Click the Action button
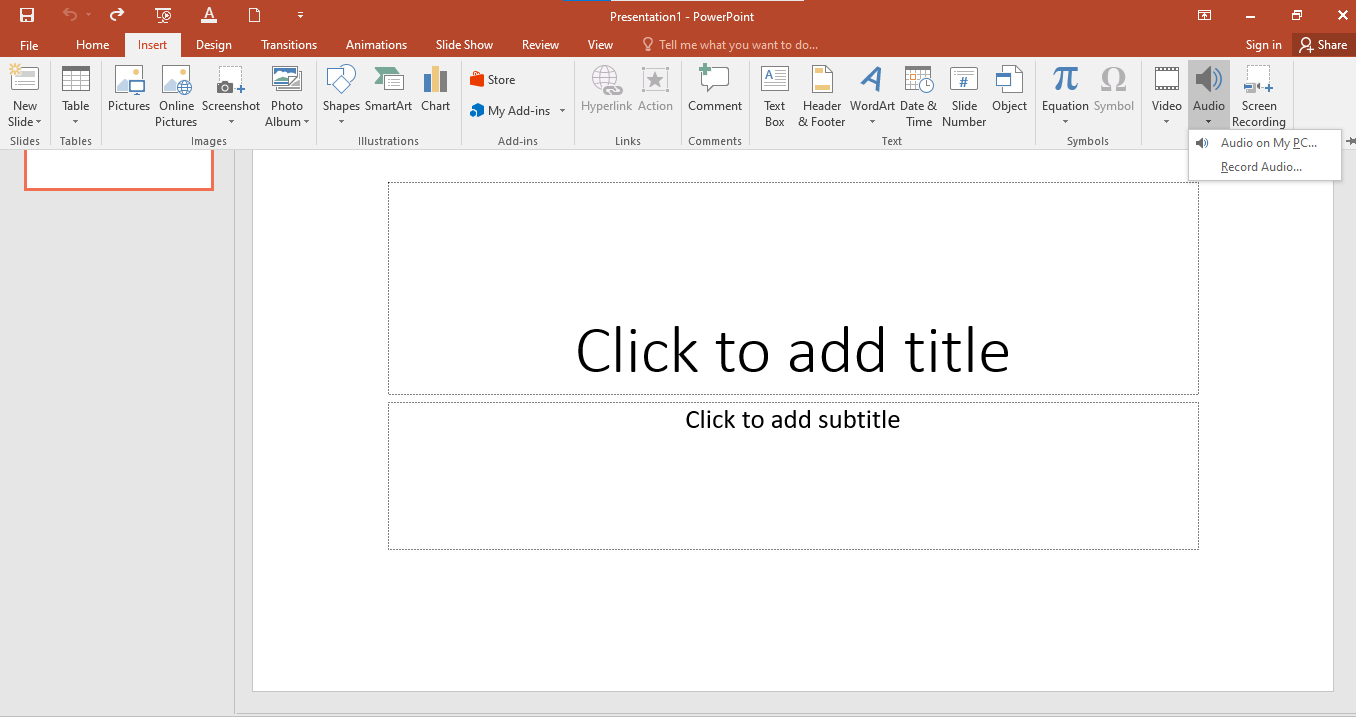The width and height of the screenshot is (1356, 717). (655, 90)
